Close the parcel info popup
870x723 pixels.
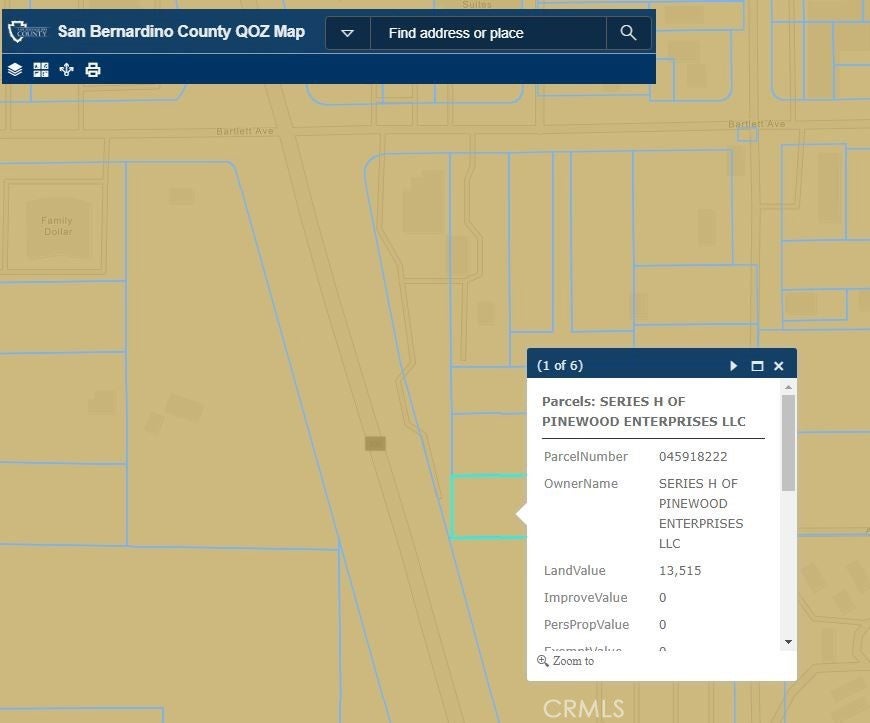click(x=779, y=366)
